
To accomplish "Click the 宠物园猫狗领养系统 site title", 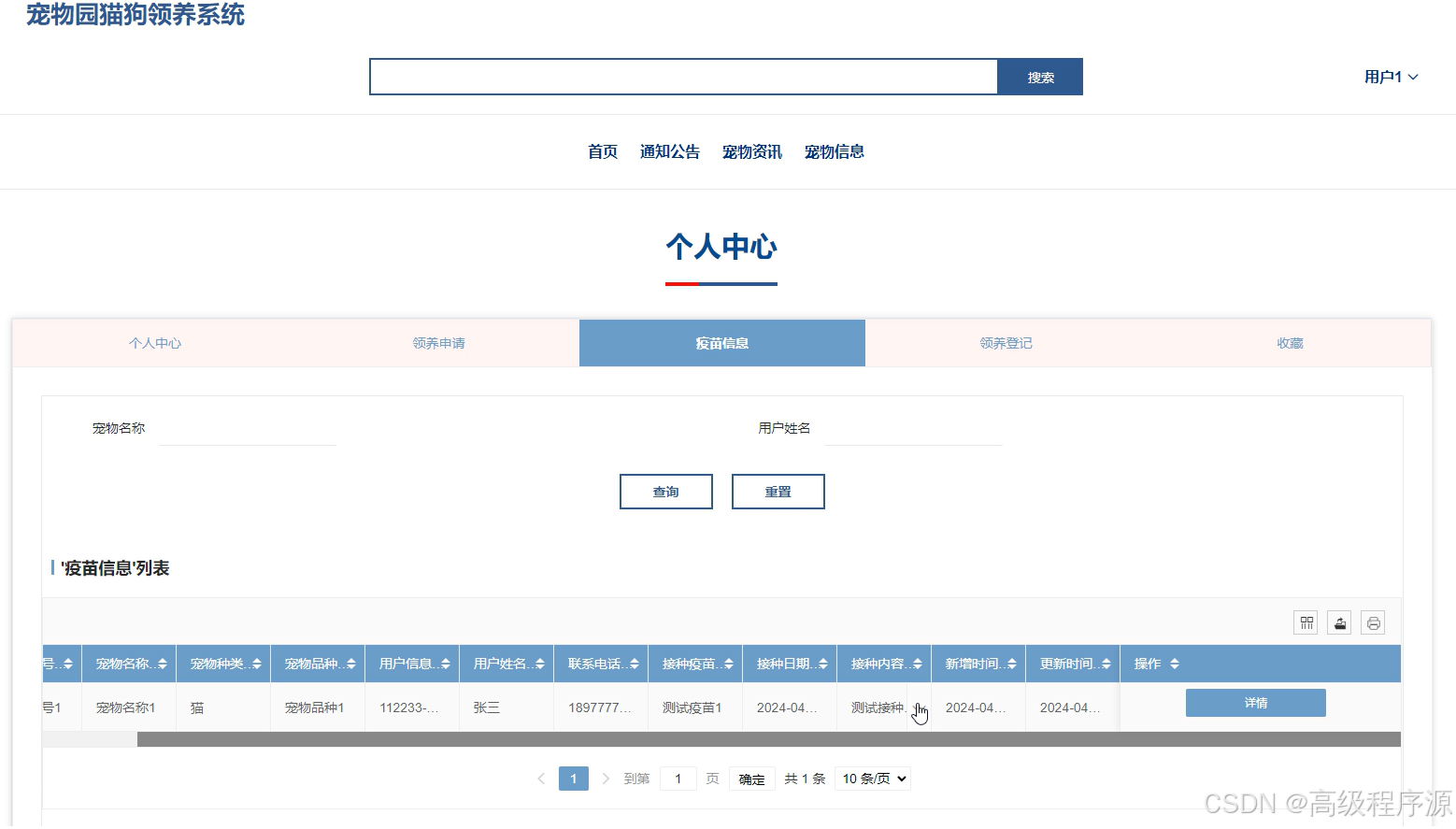I will coord(136,15).
